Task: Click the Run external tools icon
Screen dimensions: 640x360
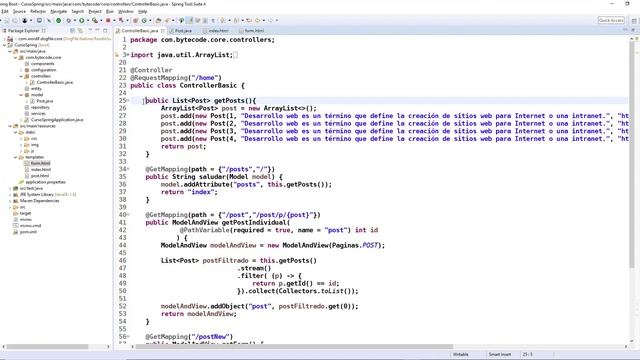Action: (x=95, y=20)
